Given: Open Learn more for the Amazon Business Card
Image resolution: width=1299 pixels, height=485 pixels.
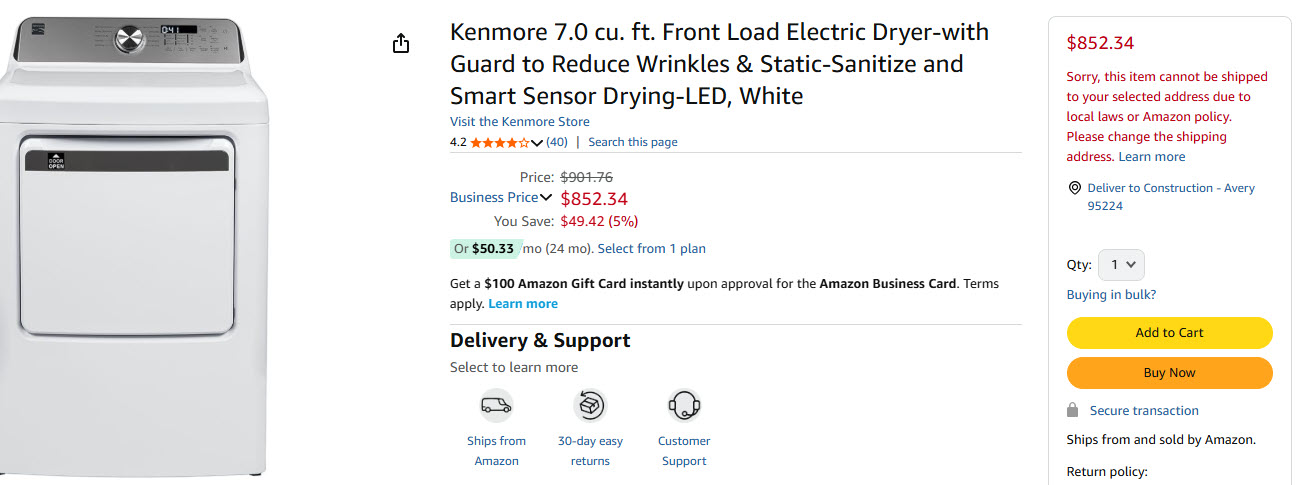Looking at the screenshot, I should coord(523,304).
